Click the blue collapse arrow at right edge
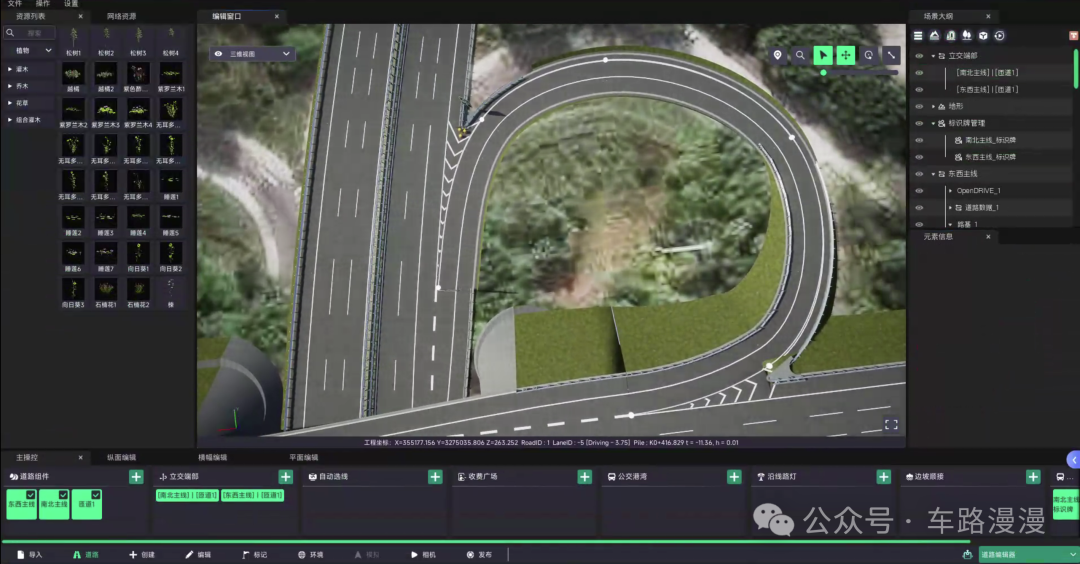The height and width of the screenshot is (564, 1080). point(1073,460)
